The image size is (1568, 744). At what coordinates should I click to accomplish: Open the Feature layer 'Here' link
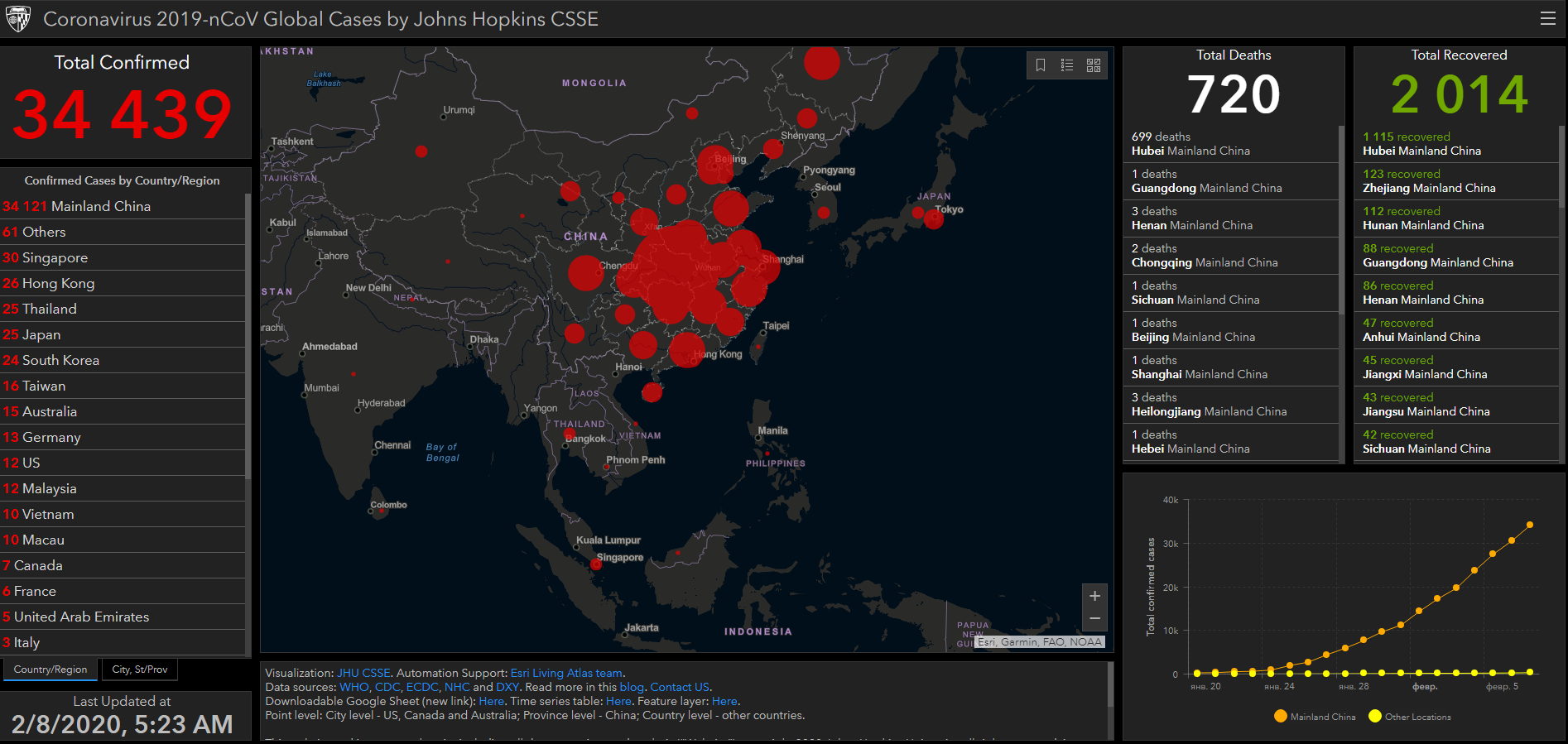point(724,701)
